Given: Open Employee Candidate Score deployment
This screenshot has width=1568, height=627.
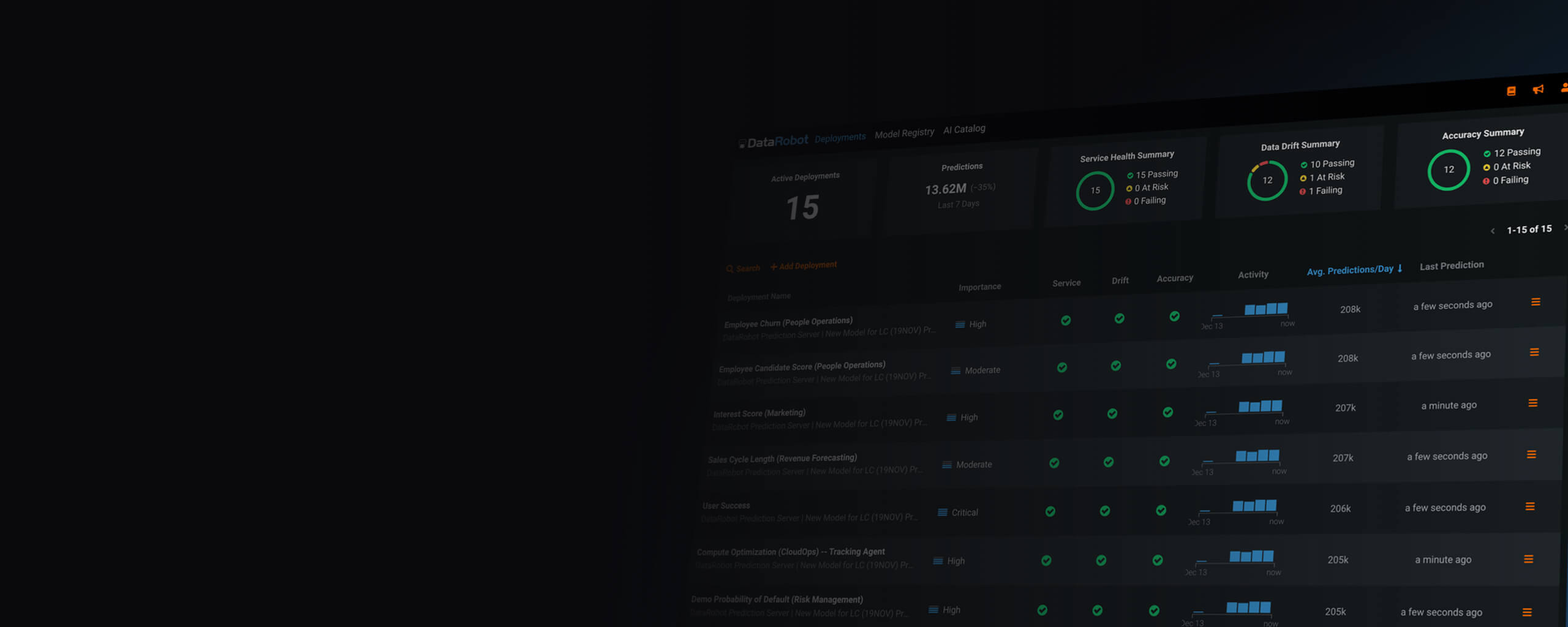Looking at the screenshot, I should (802, 367).
